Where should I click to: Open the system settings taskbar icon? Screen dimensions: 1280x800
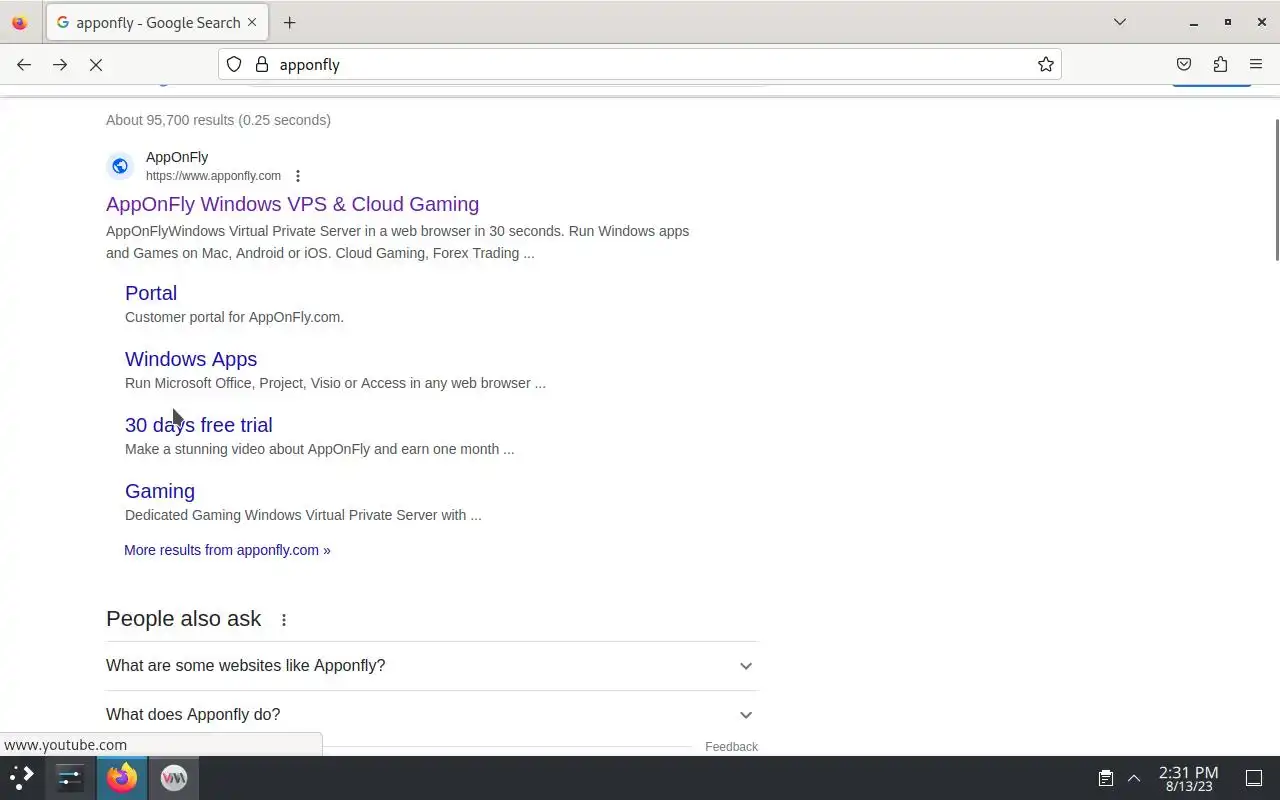coord(70,778)
